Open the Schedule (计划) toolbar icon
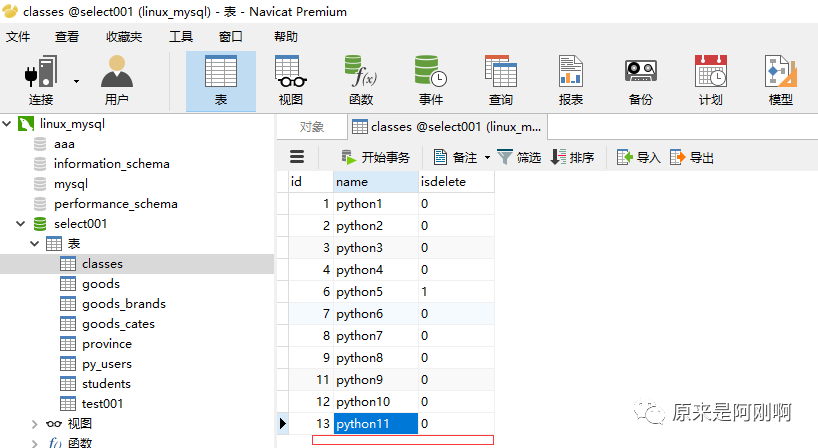Viewport: 818px width, 448px height. tap(711, 81)
